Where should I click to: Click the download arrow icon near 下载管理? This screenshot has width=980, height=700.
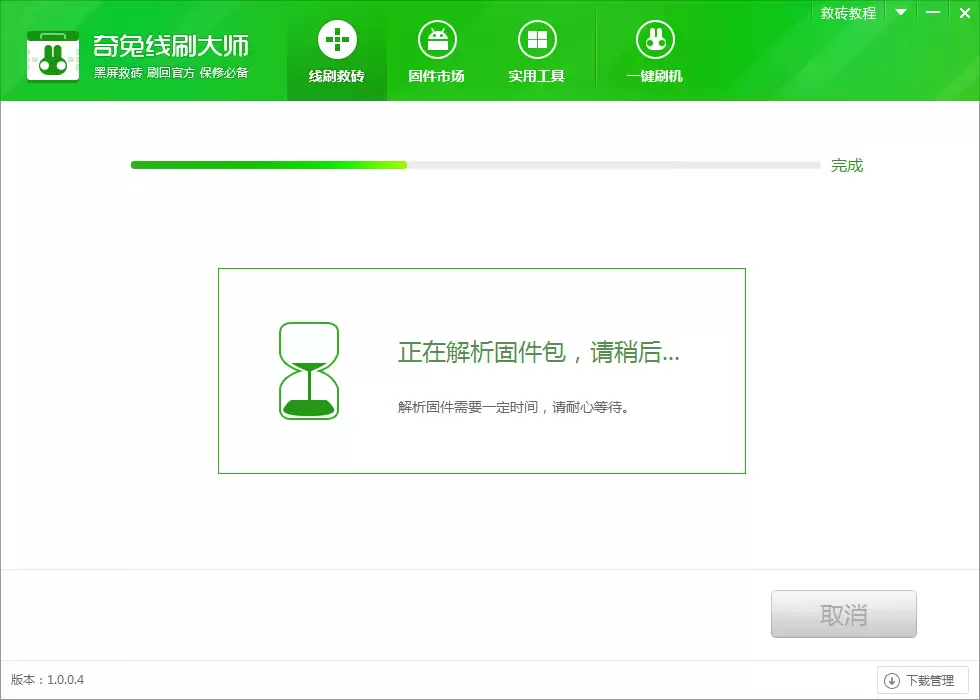point(889,679)
